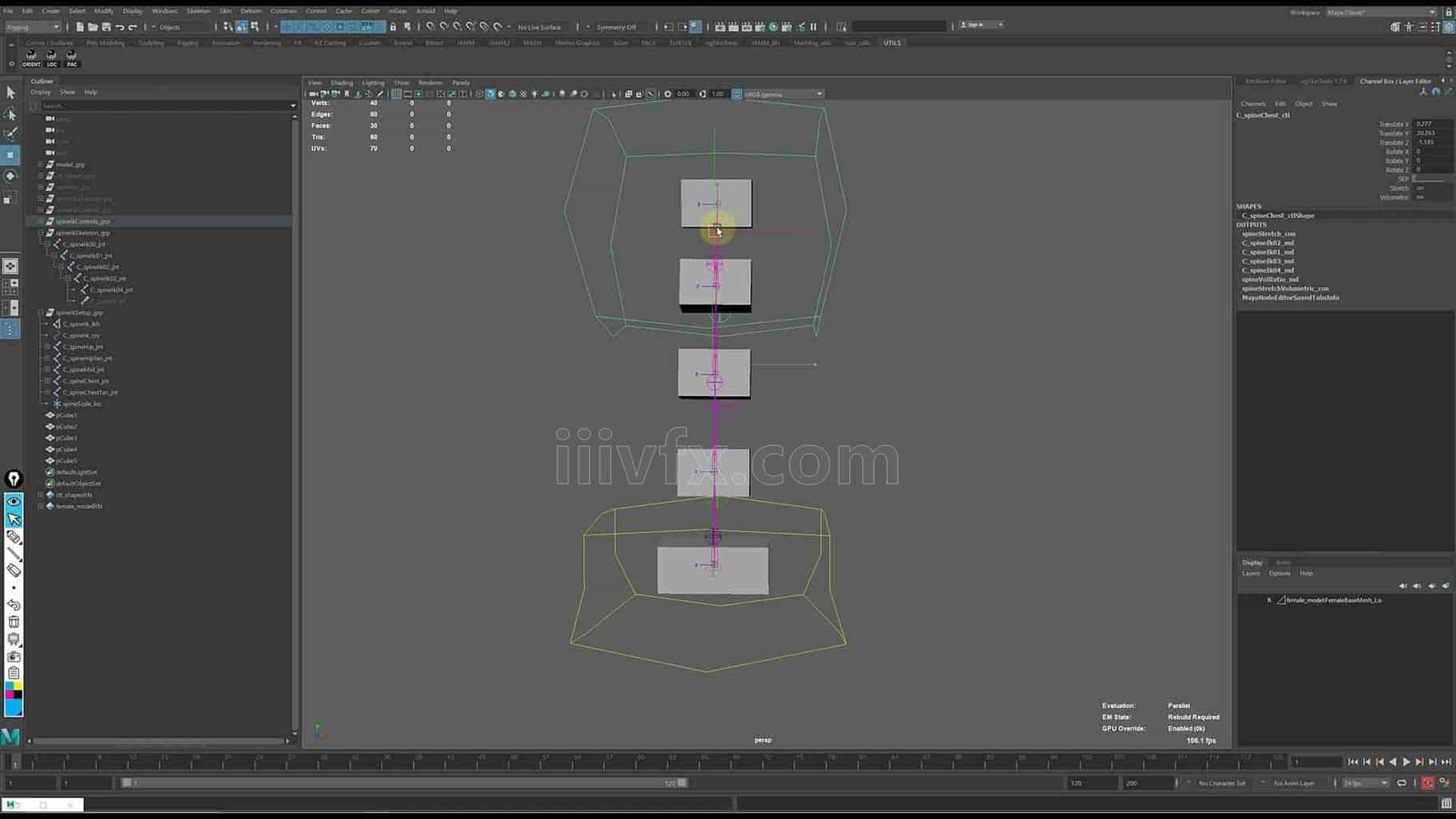
Task: Expand the female_modelRN node
Action: (x=41, y=506)
